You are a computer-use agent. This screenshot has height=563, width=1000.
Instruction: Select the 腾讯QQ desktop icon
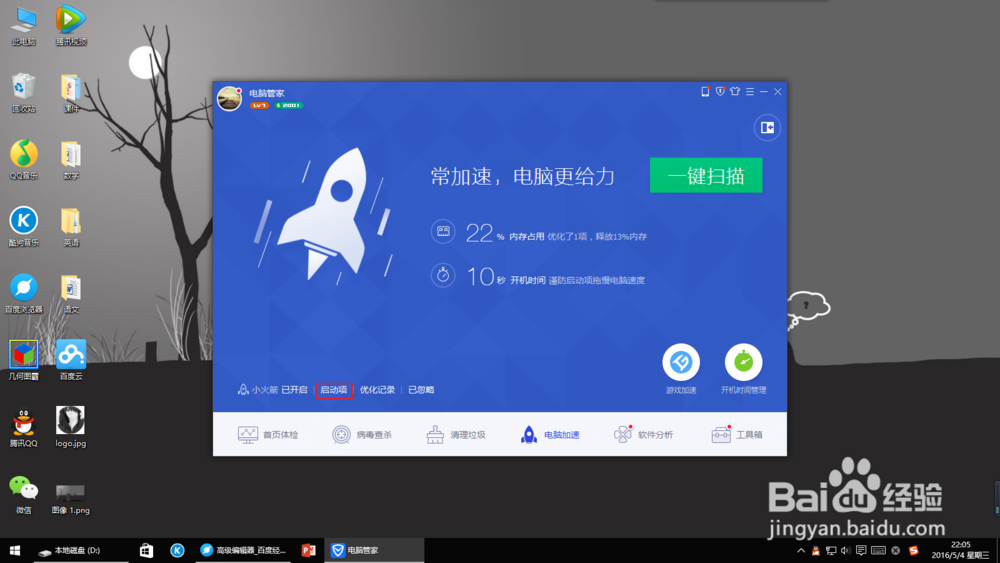pos(24,428)
